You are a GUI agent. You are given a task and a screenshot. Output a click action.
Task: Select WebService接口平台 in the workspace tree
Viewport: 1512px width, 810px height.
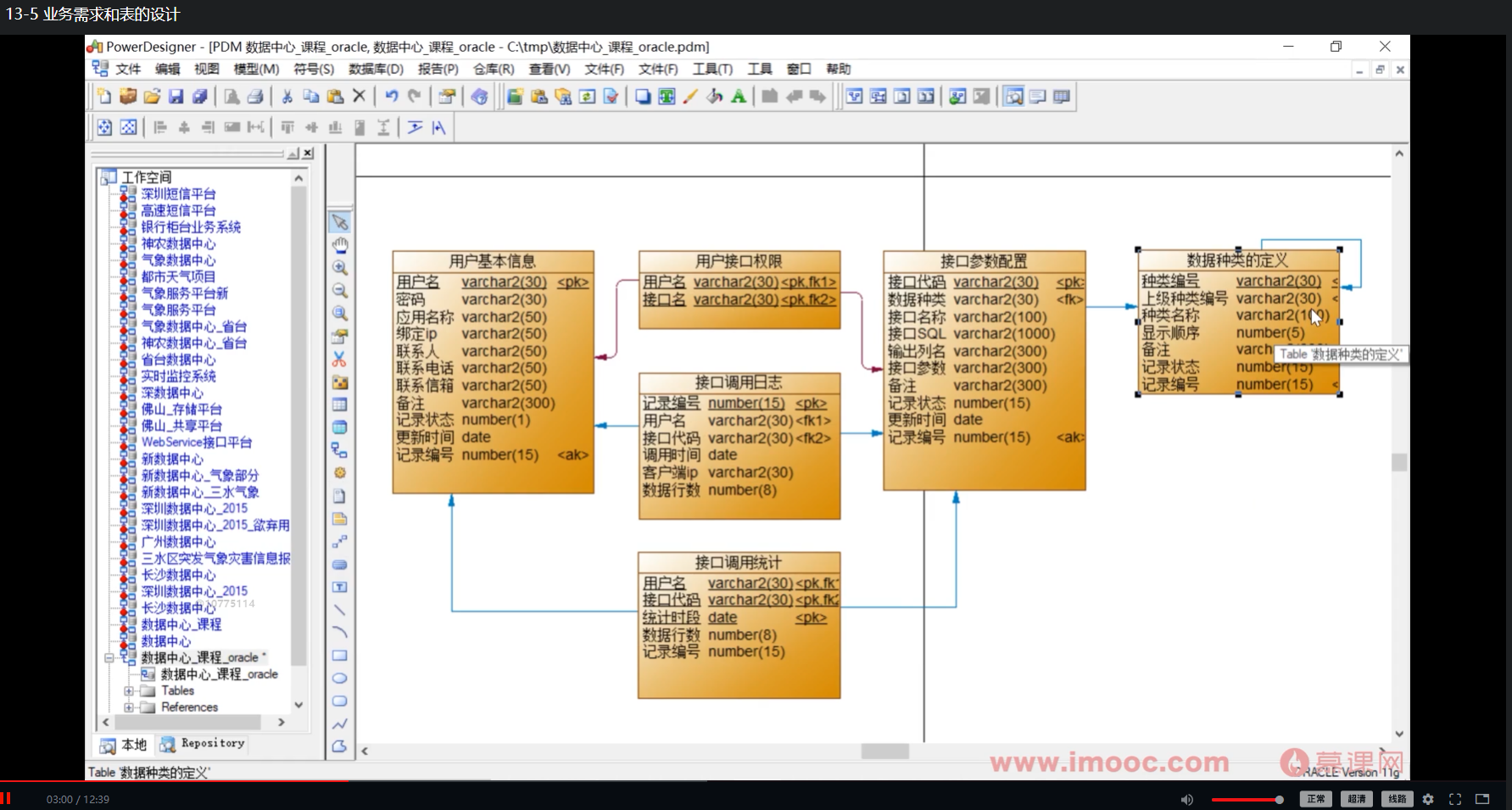pyautogui.click(x=197, y=443)
